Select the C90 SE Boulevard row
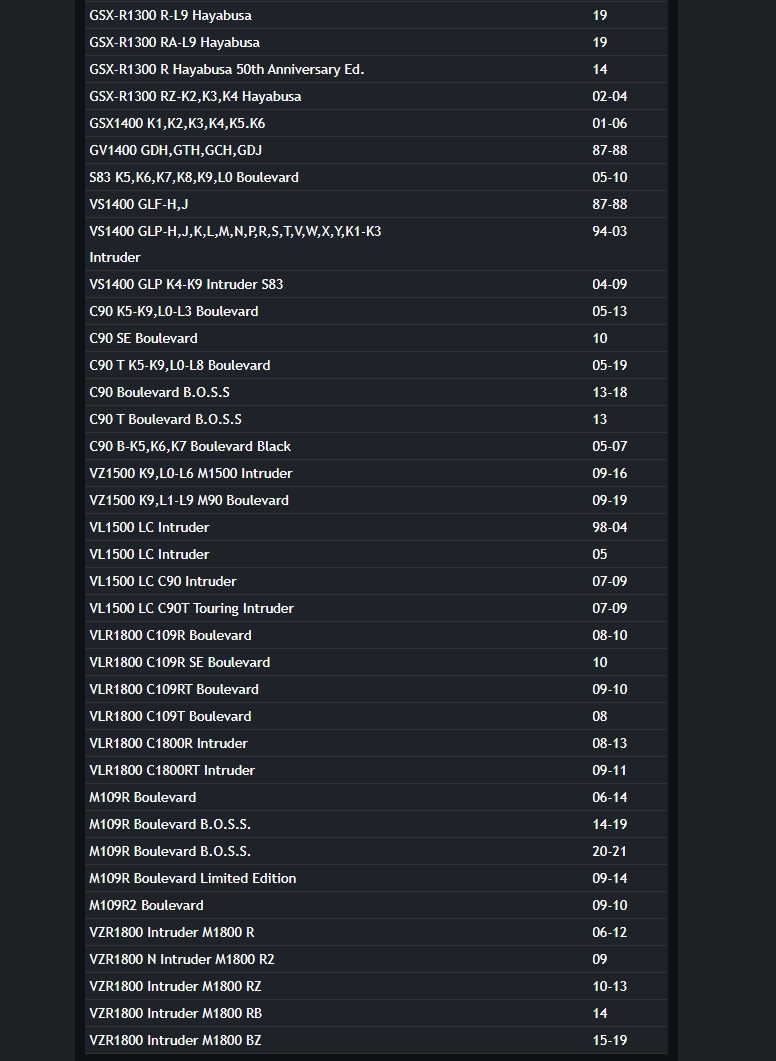 [144, 338]
